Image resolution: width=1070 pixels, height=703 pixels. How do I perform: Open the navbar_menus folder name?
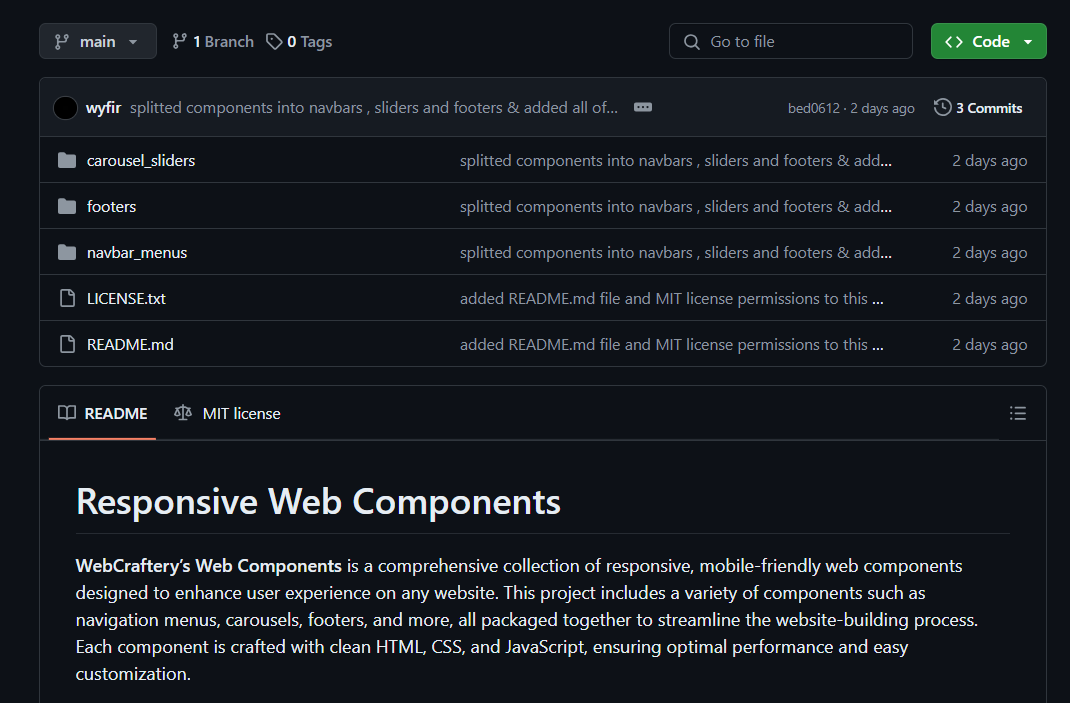[x=137, y=252]
